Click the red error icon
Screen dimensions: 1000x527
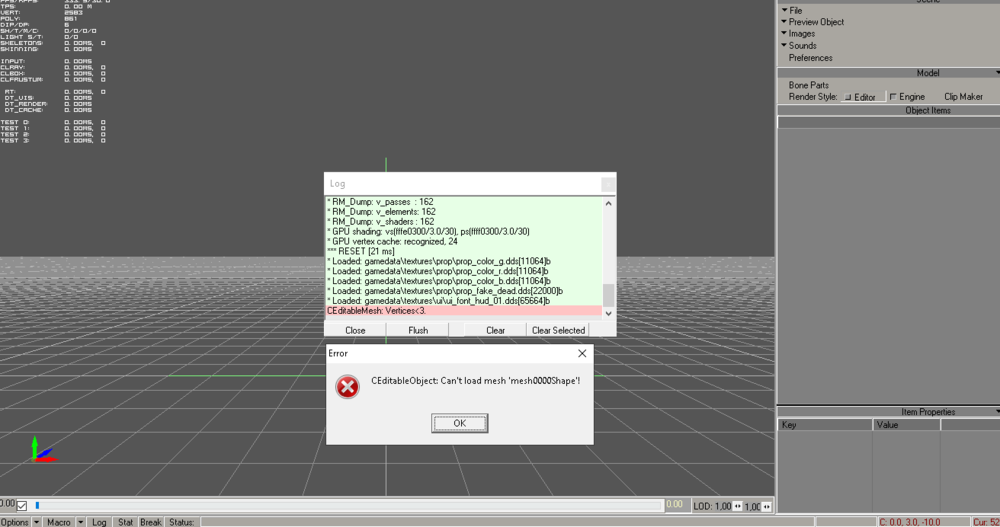(x=347, y=387)
